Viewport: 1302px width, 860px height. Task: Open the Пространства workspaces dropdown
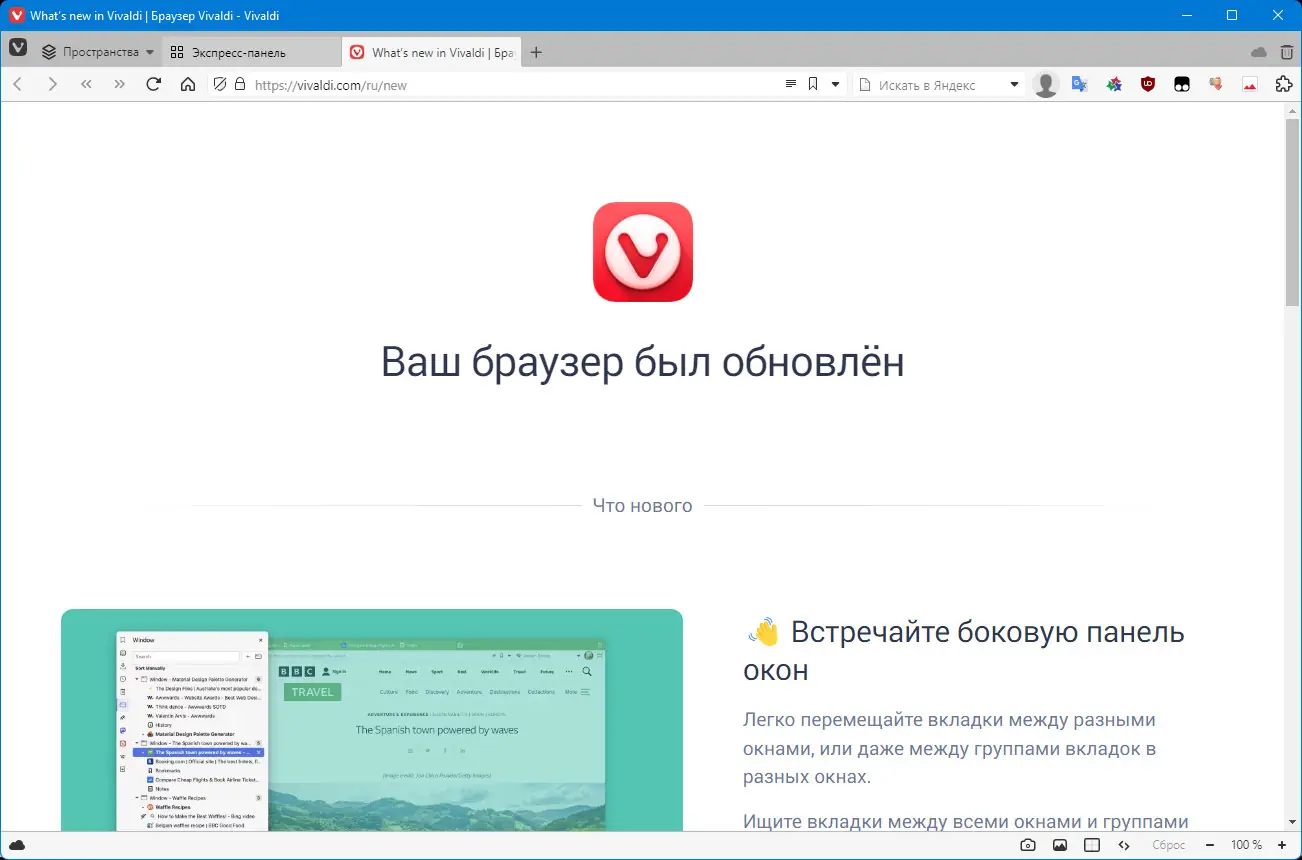[95, 51]
